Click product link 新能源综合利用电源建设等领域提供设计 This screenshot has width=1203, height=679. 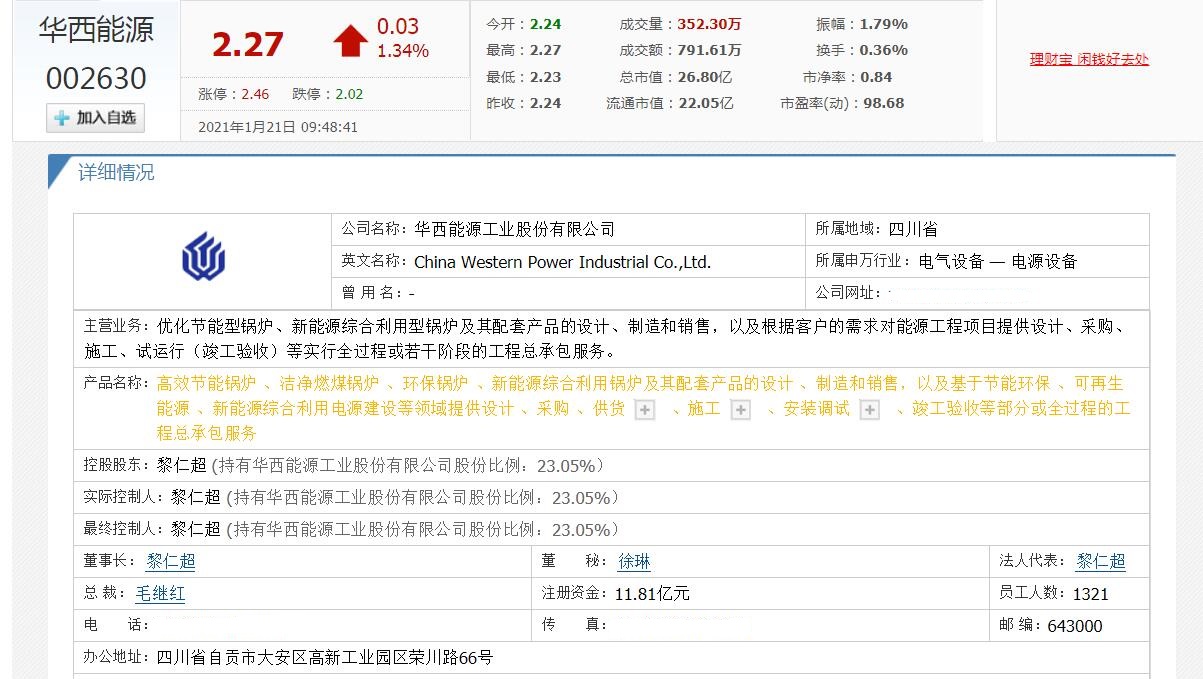pyautogui.click(x=363, y=408)
